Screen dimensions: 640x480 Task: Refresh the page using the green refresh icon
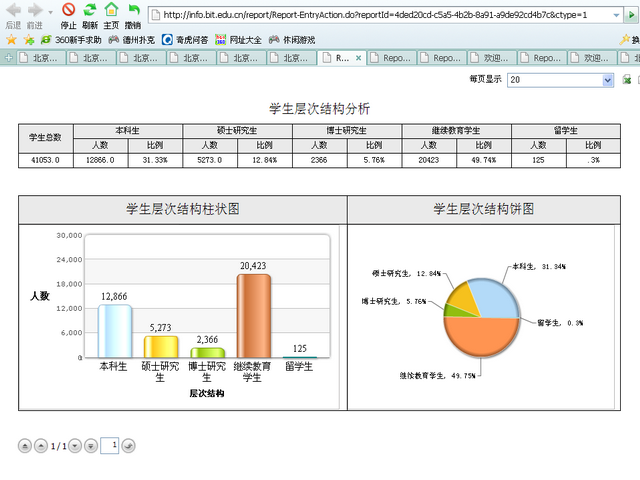pyautogui.click(x=90, y=10)
